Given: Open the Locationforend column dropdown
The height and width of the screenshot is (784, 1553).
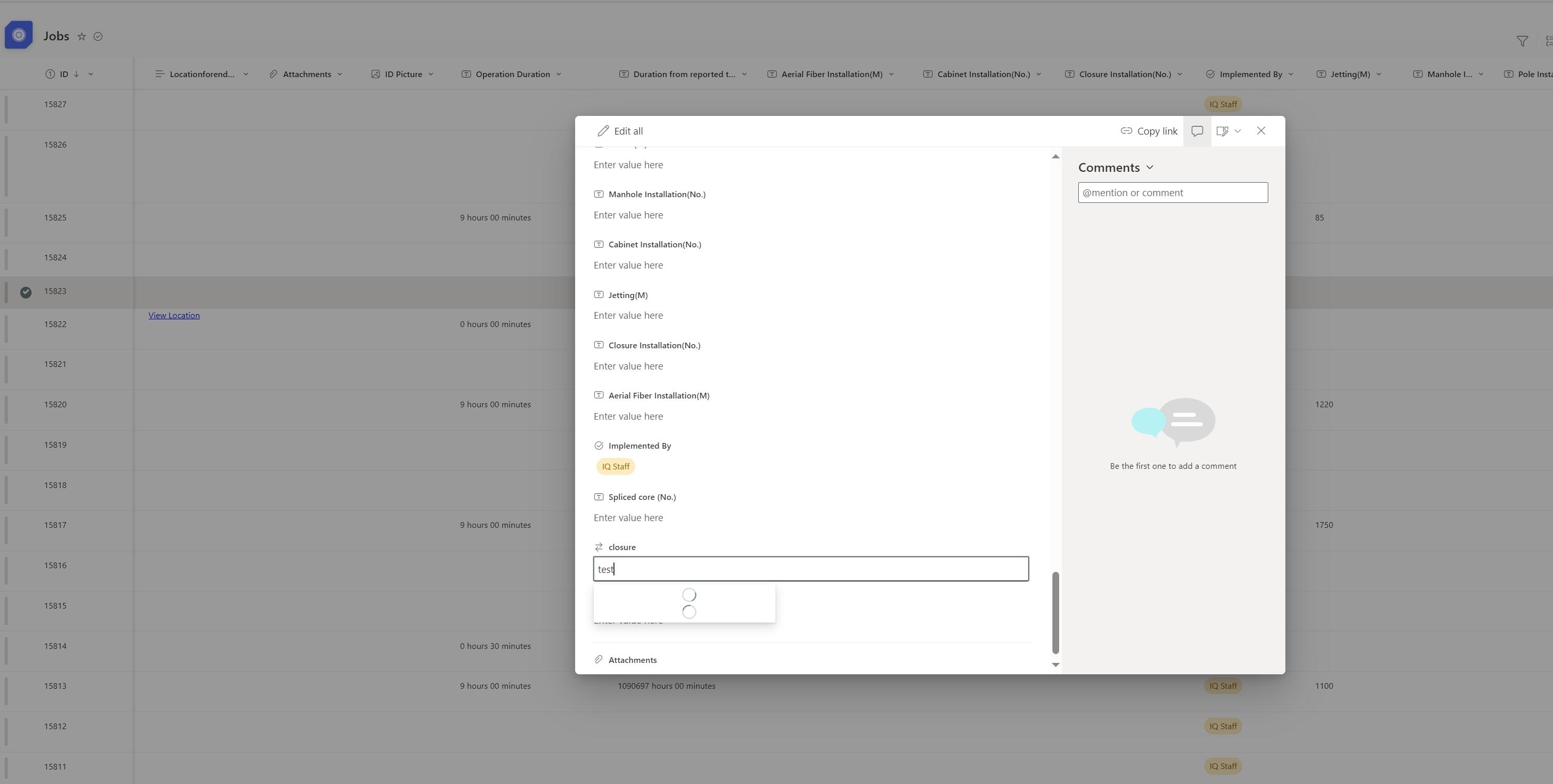Looking at the screenshot, I should click(245, 74).
